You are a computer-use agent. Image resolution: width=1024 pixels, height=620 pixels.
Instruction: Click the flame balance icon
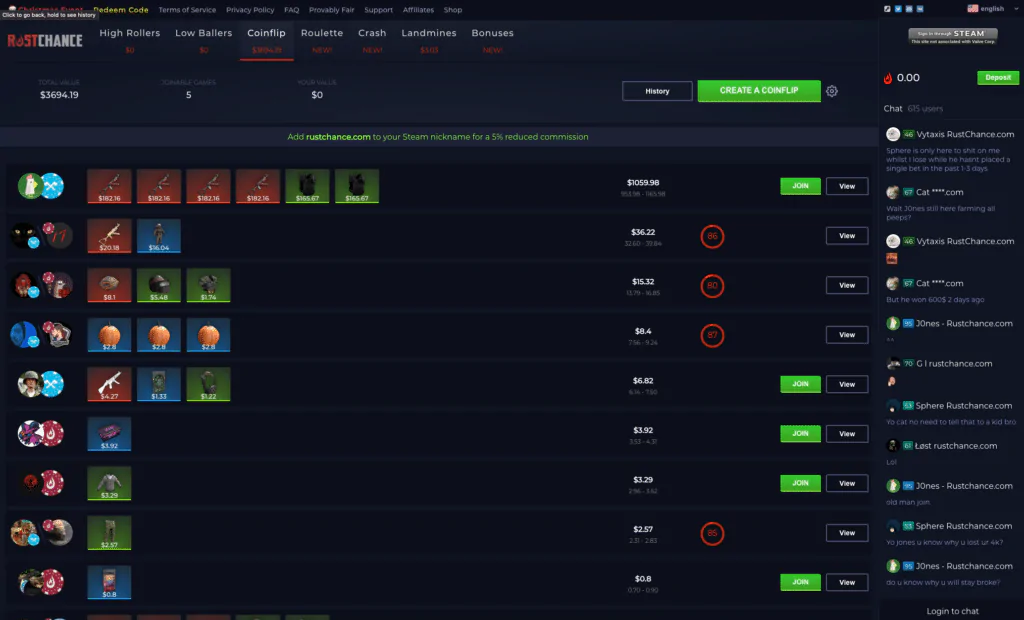tap(888, 78)
